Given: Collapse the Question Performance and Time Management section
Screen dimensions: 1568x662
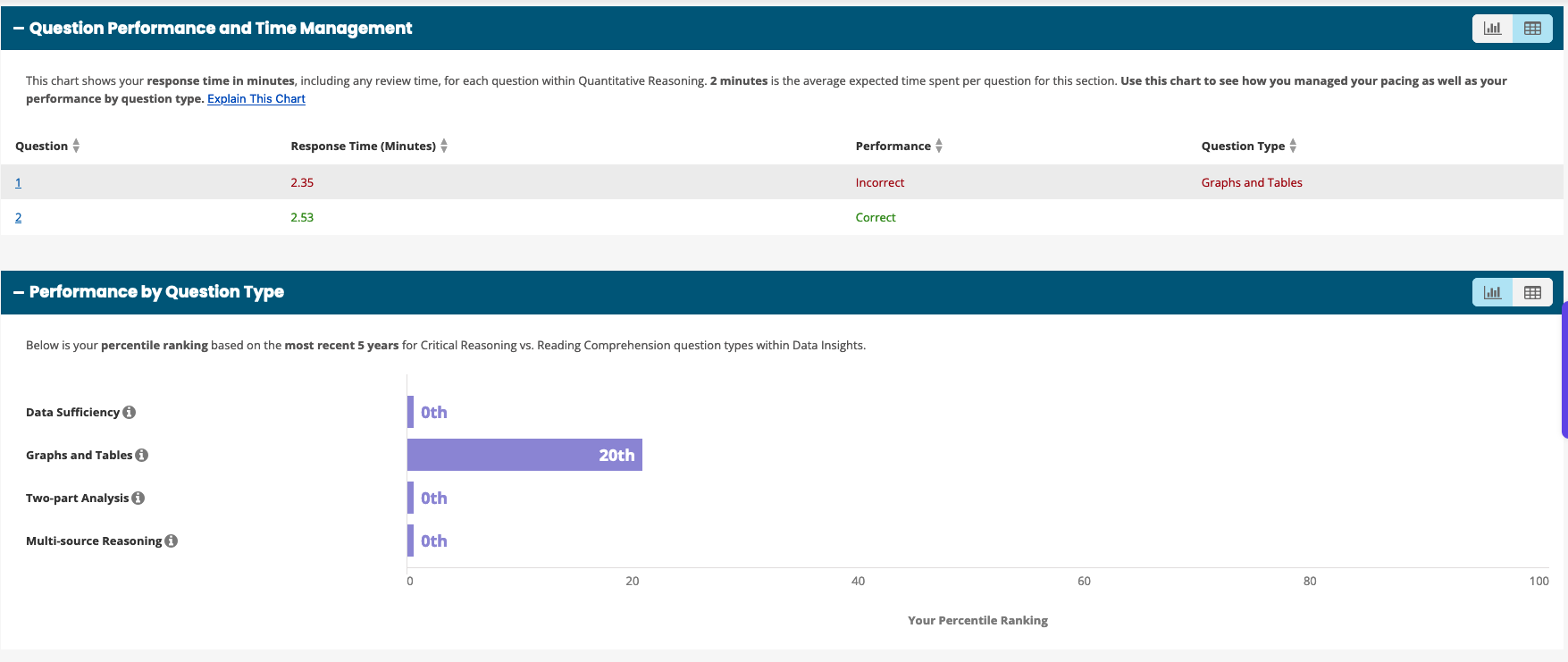Looking at the screenshot, I should point(19,29).
